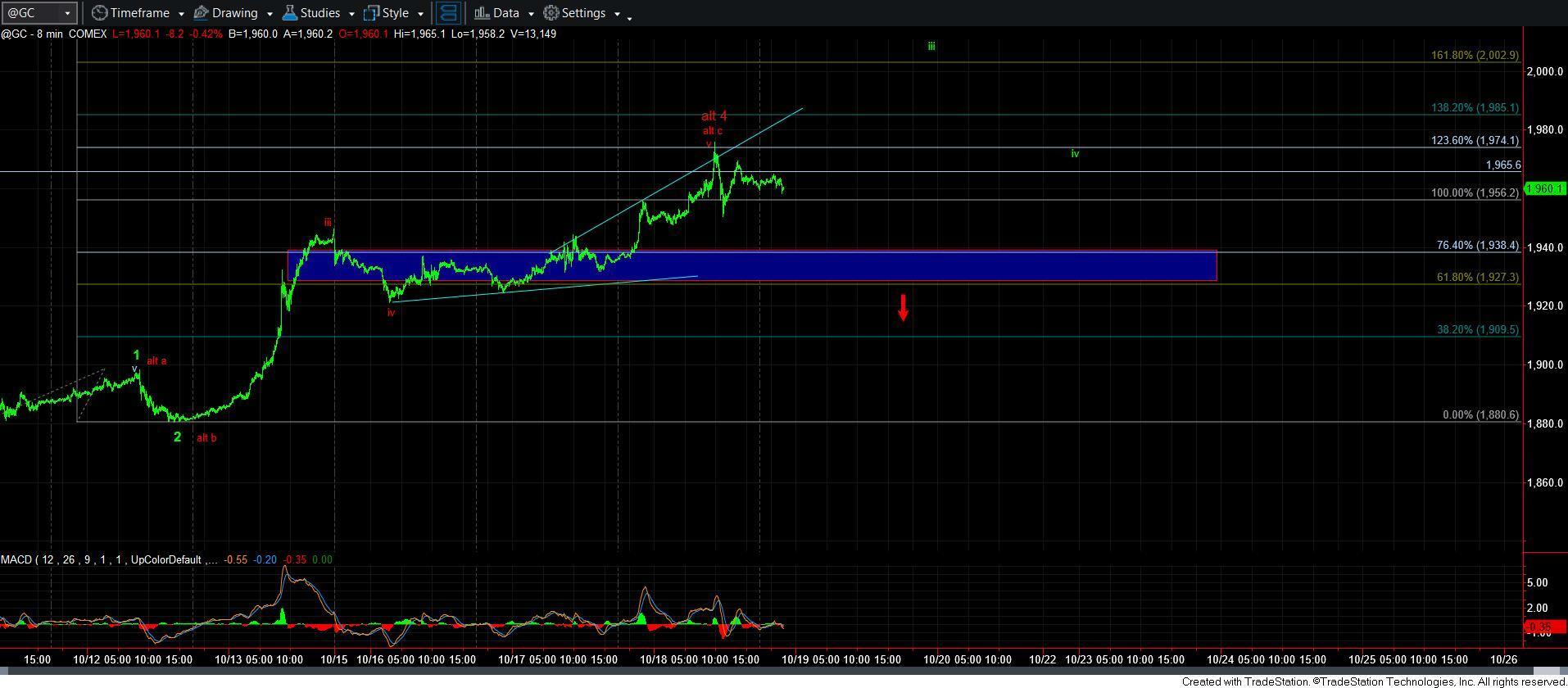This screenshot has height=688, width=1568.
Task: Select the red 'alt a' label
Action: pyautogui.click(x=156, y=360)
